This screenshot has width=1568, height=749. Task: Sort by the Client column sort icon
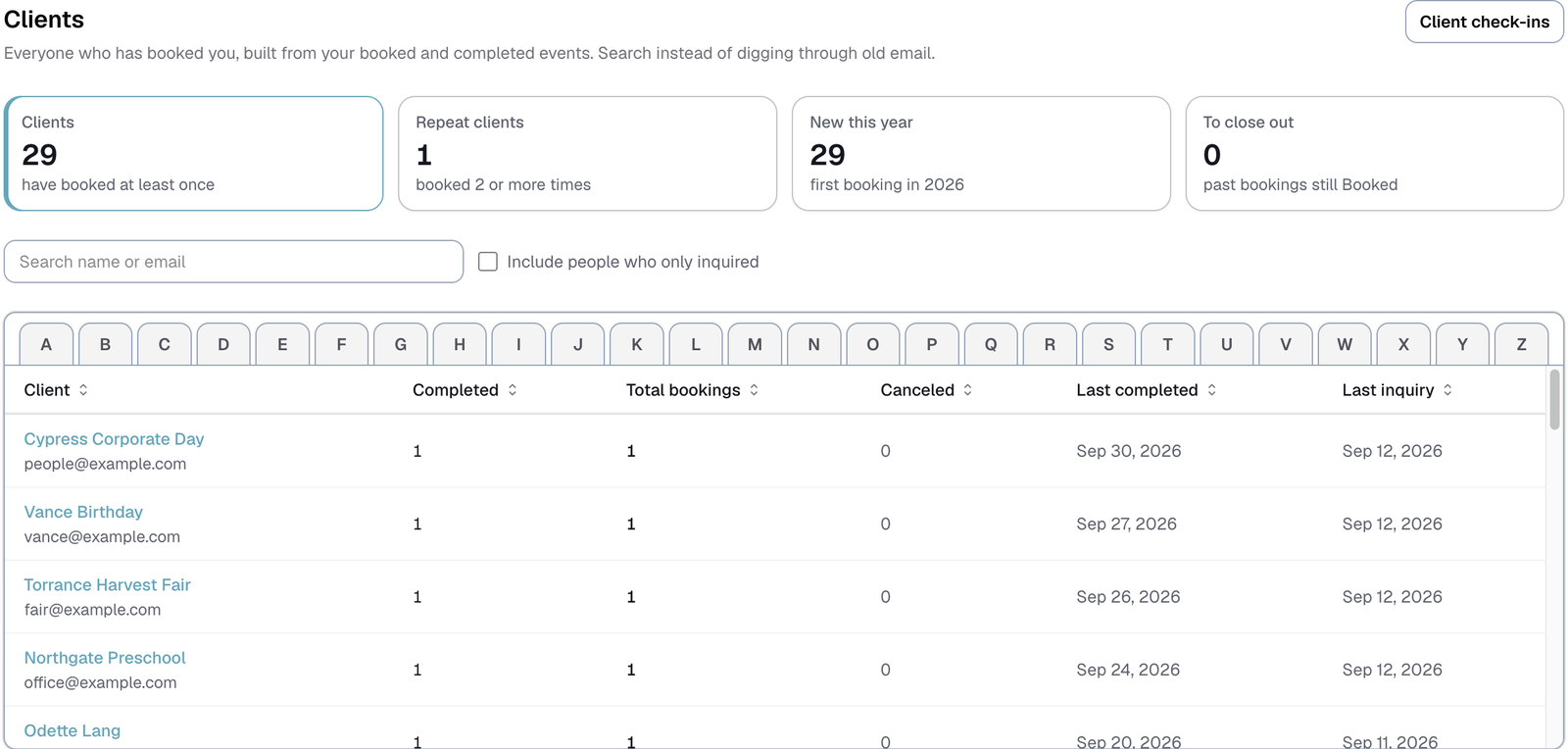(x=83, y=390)
